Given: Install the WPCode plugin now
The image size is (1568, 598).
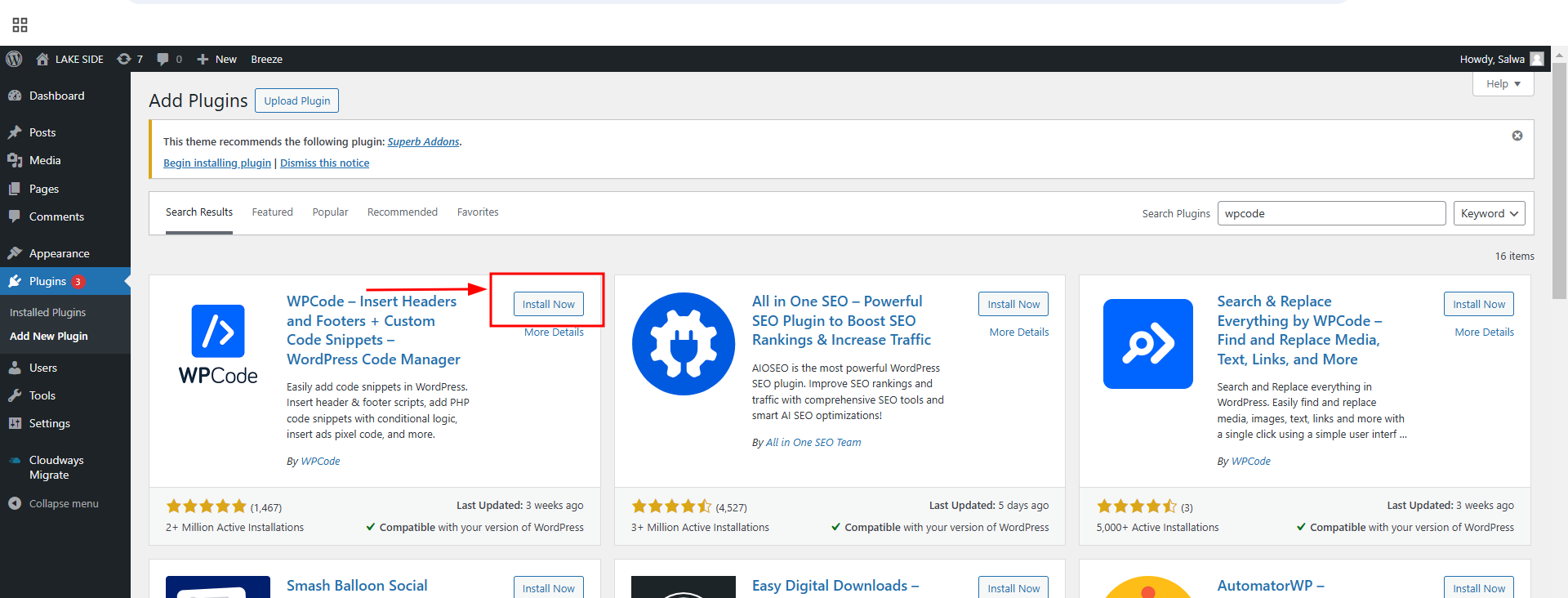Looking at the screenshot, I should pos(549,304).
